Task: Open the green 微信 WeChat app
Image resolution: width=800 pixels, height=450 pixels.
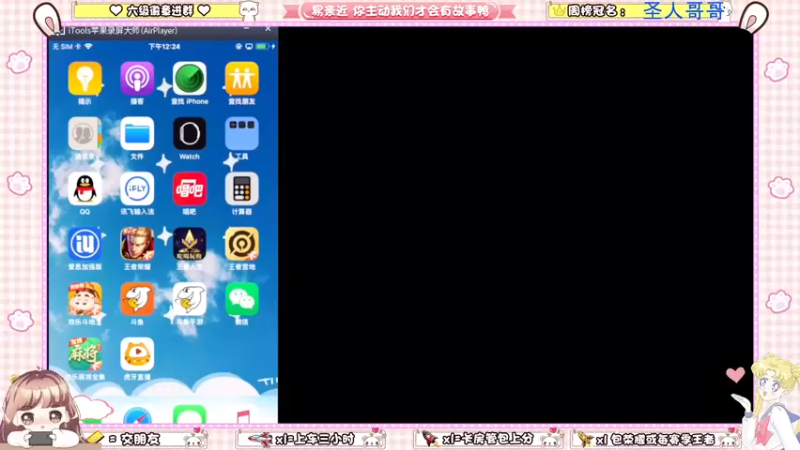Action: [242, 299]
